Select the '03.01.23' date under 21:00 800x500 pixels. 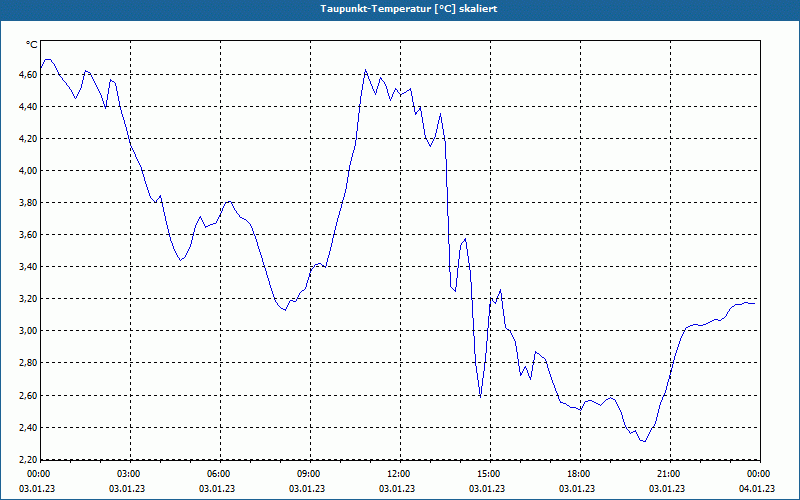667,489
